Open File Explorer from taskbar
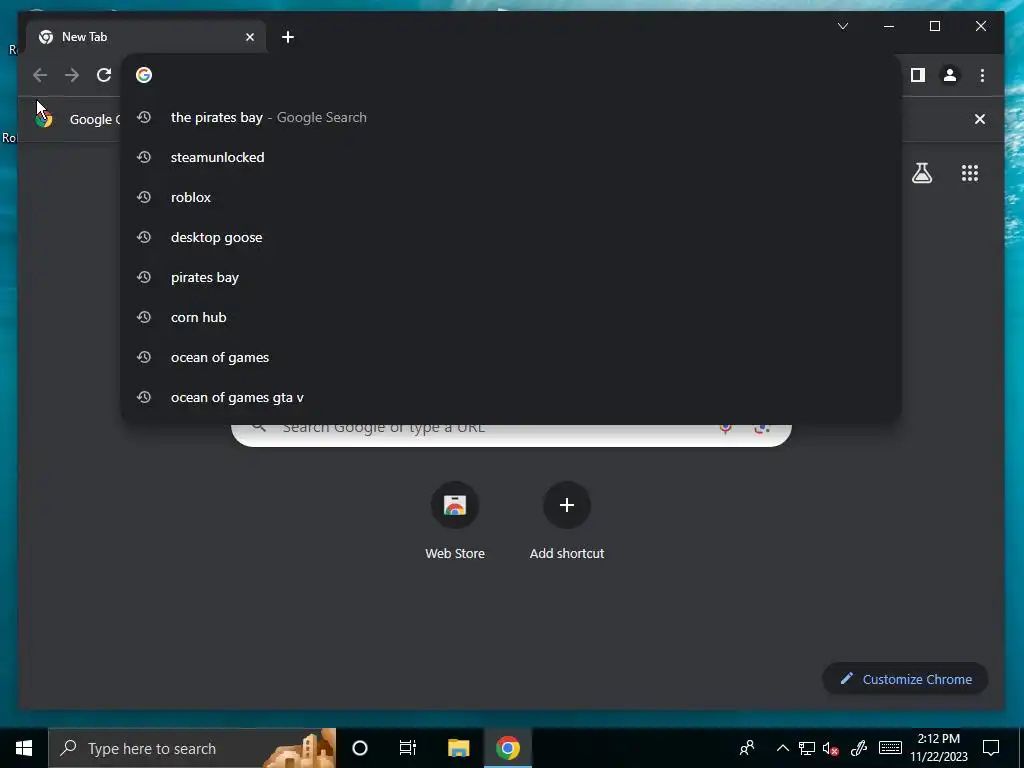1024x768 pixels. click(458, 748)
